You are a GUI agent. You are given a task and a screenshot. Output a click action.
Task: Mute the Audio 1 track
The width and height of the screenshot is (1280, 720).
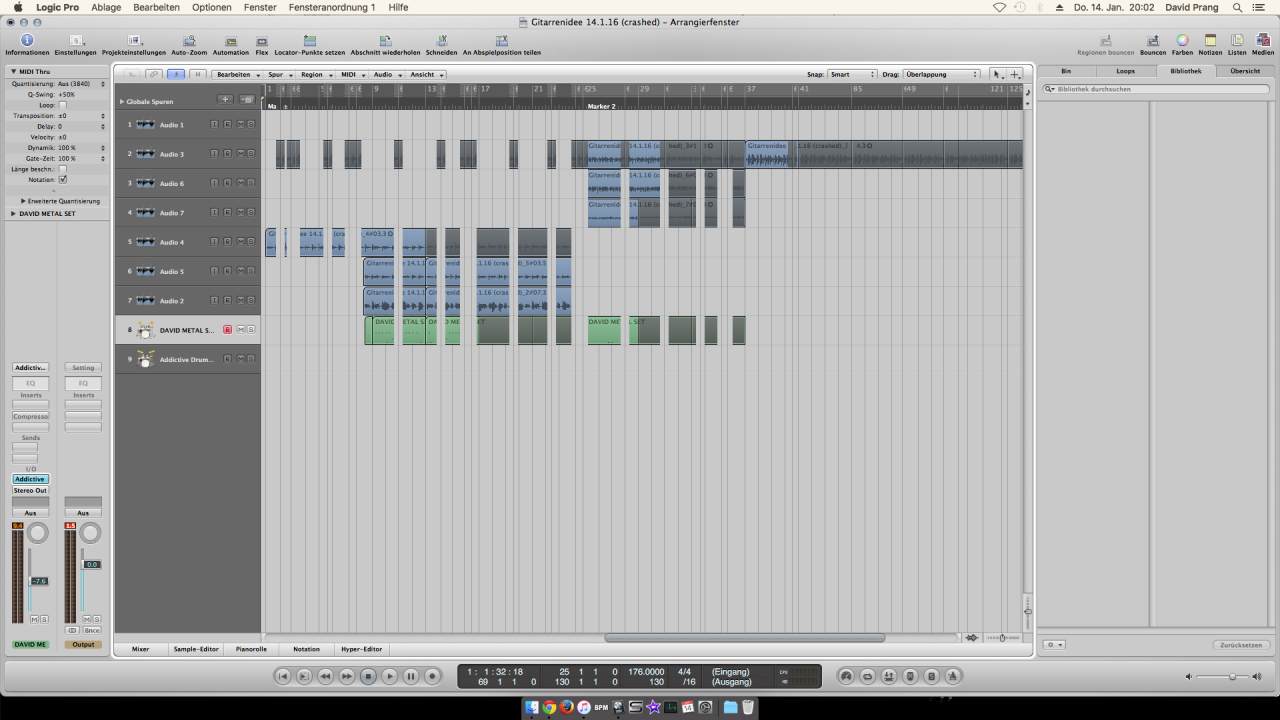240,125
